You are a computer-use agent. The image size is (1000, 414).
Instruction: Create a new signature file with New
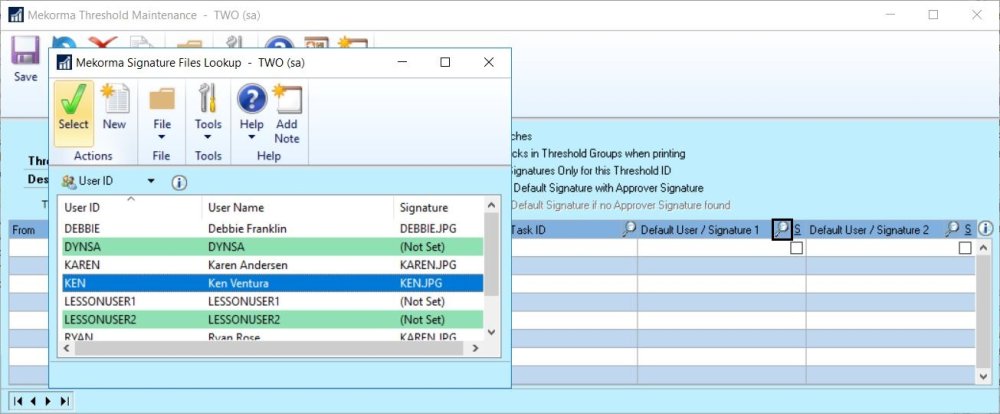(x=115, y=107)
